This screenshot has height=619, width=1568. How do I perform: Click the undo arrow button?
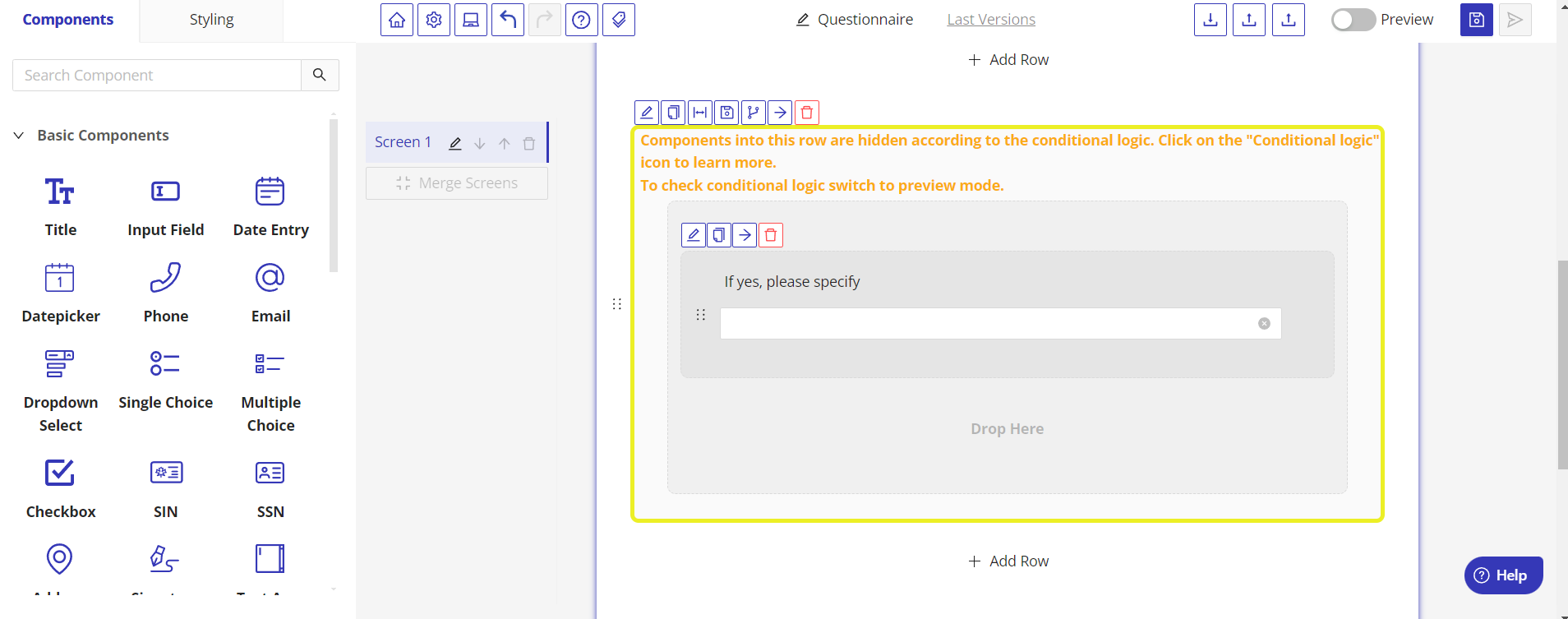pyautogui.click(x=508, y=20)
